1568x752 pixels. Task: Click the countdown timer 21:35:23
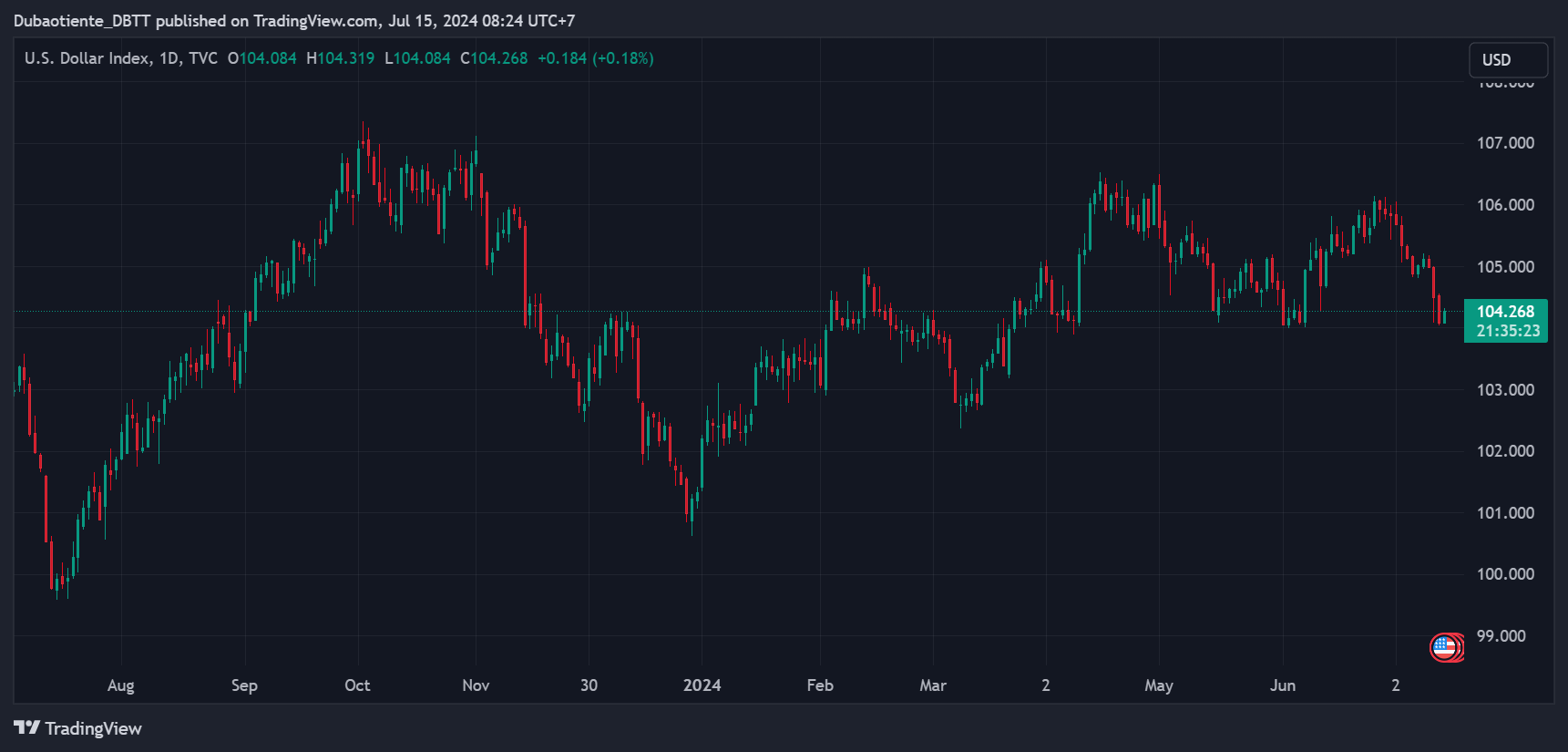tap(1508, 332)
